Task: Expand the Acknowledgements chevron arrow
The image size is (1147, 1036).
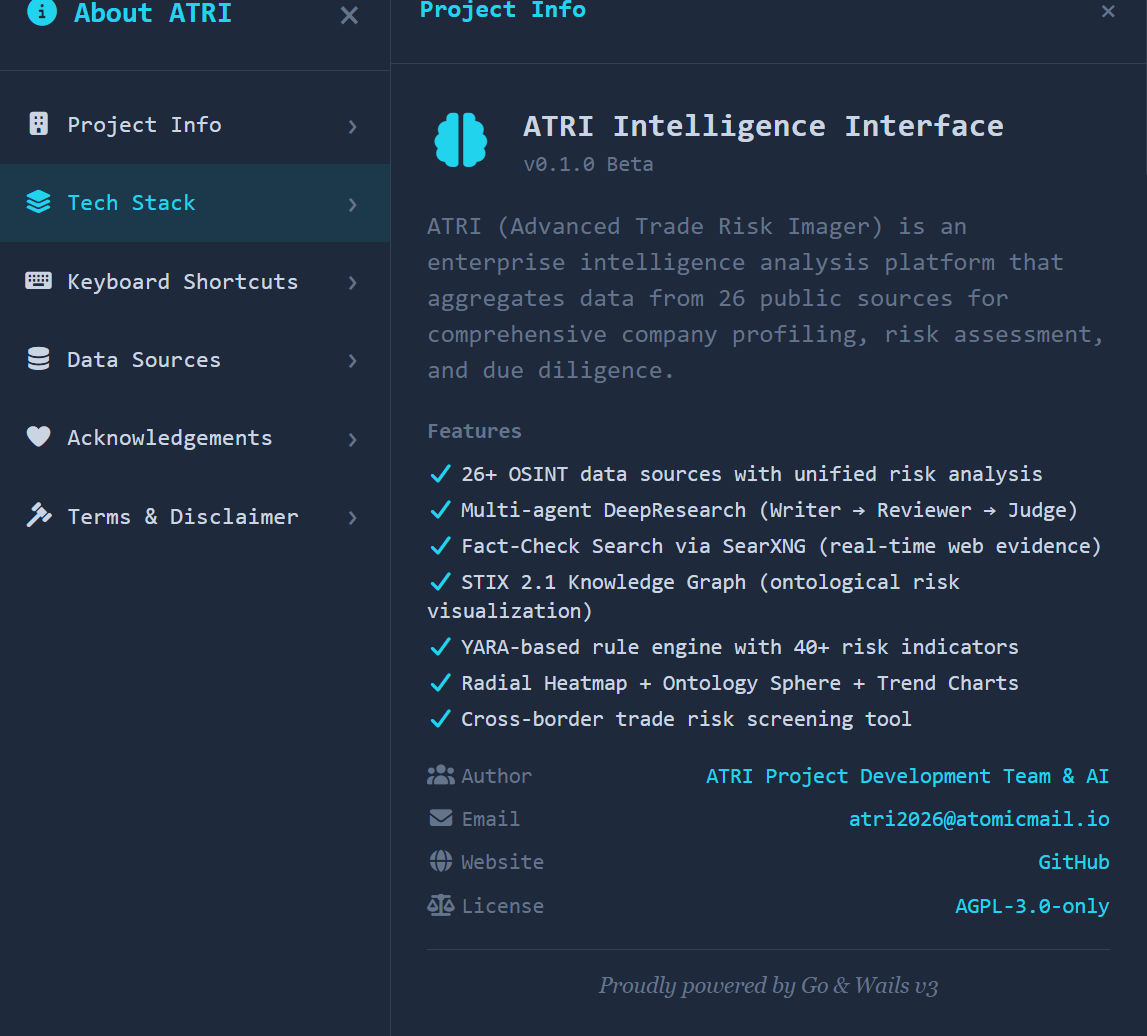Action: [353, 439]
